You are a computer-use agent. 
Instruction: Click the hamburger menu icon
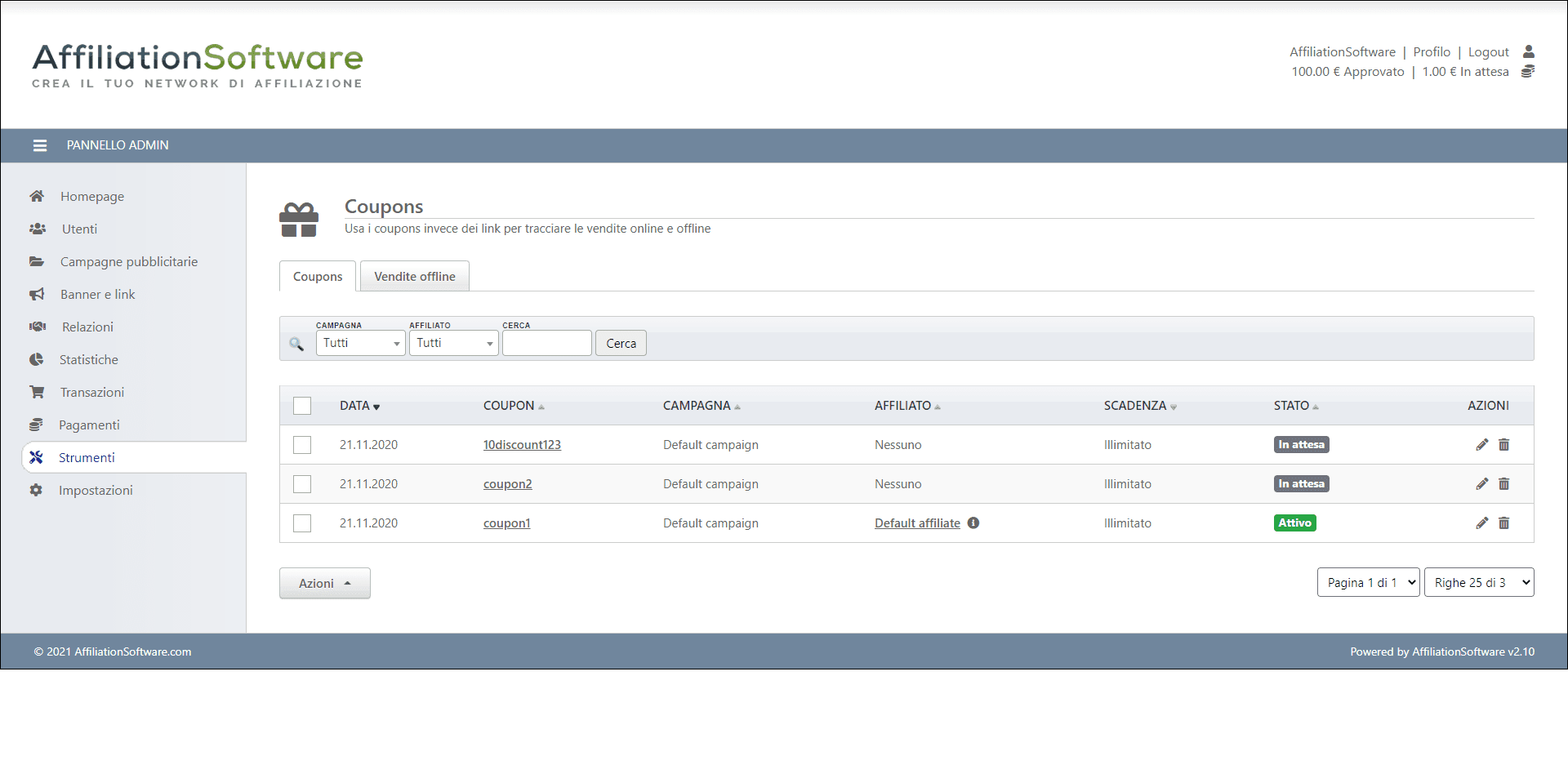(x=39, y=145)
